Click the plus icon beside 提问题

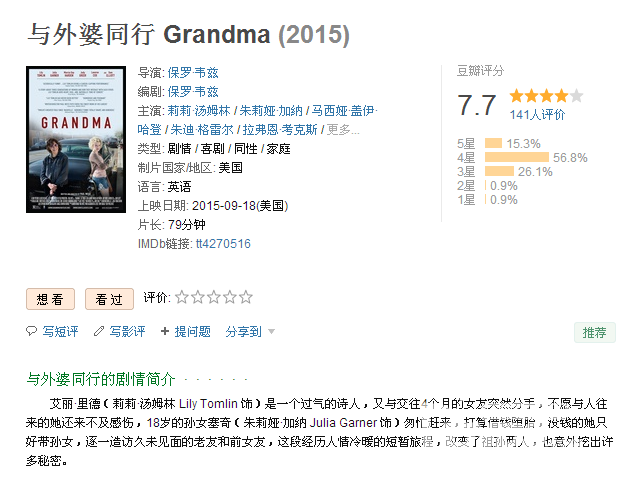pyautogui.click(x=165, y=331)
